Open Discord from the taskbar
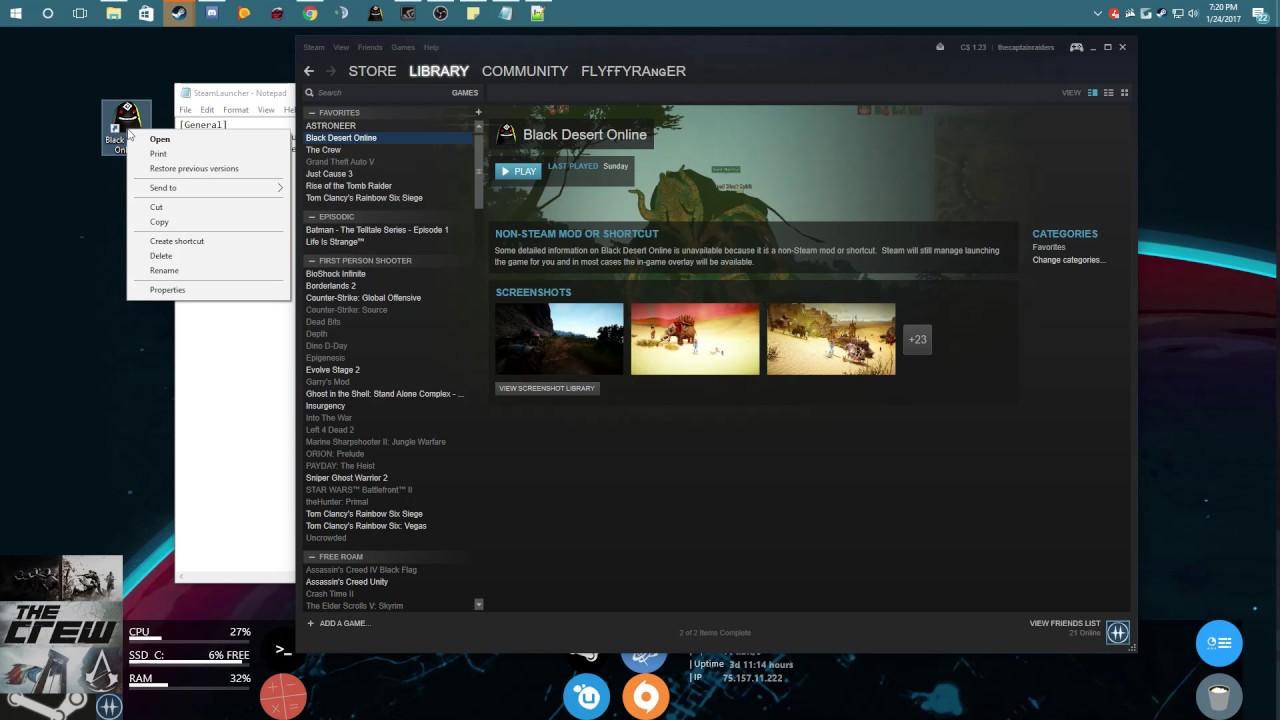Image resolution: width=1280 pixels, height=720 pixels. tap(212, 14)
